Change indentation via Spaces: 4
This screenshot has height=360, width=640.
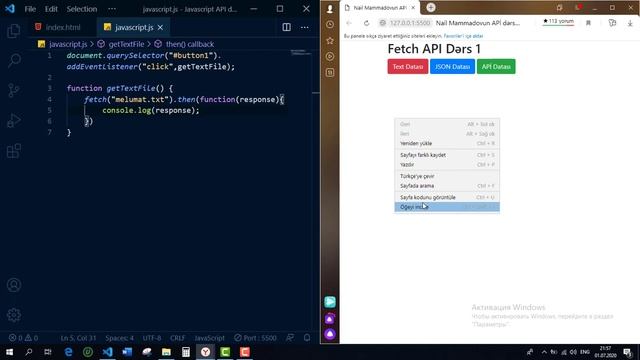pos(119,338)
